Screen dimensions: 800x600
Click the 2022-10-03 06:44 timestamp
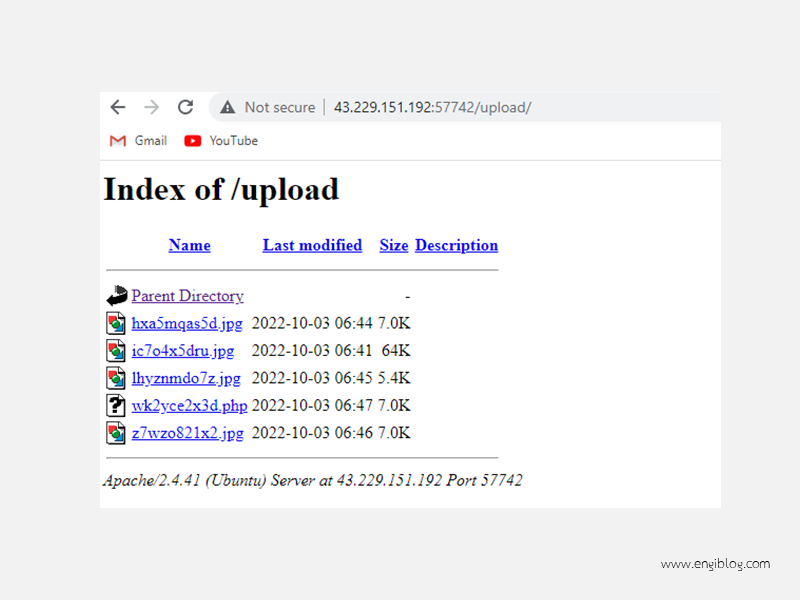tap(312, 323)
